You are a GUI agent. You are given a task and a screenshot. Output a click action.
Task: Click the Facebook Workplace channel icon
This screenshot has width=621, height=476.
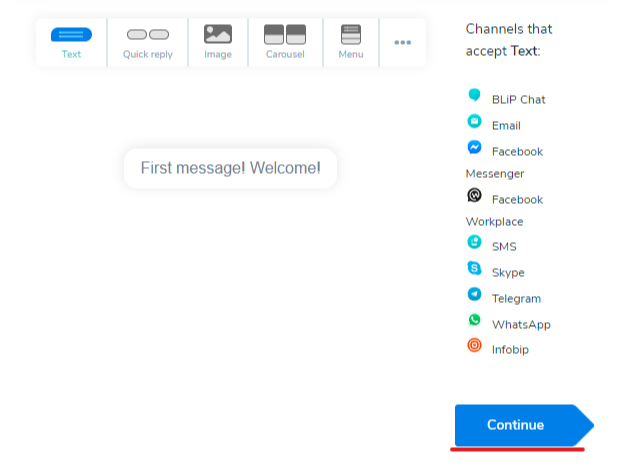coord(474,195)
